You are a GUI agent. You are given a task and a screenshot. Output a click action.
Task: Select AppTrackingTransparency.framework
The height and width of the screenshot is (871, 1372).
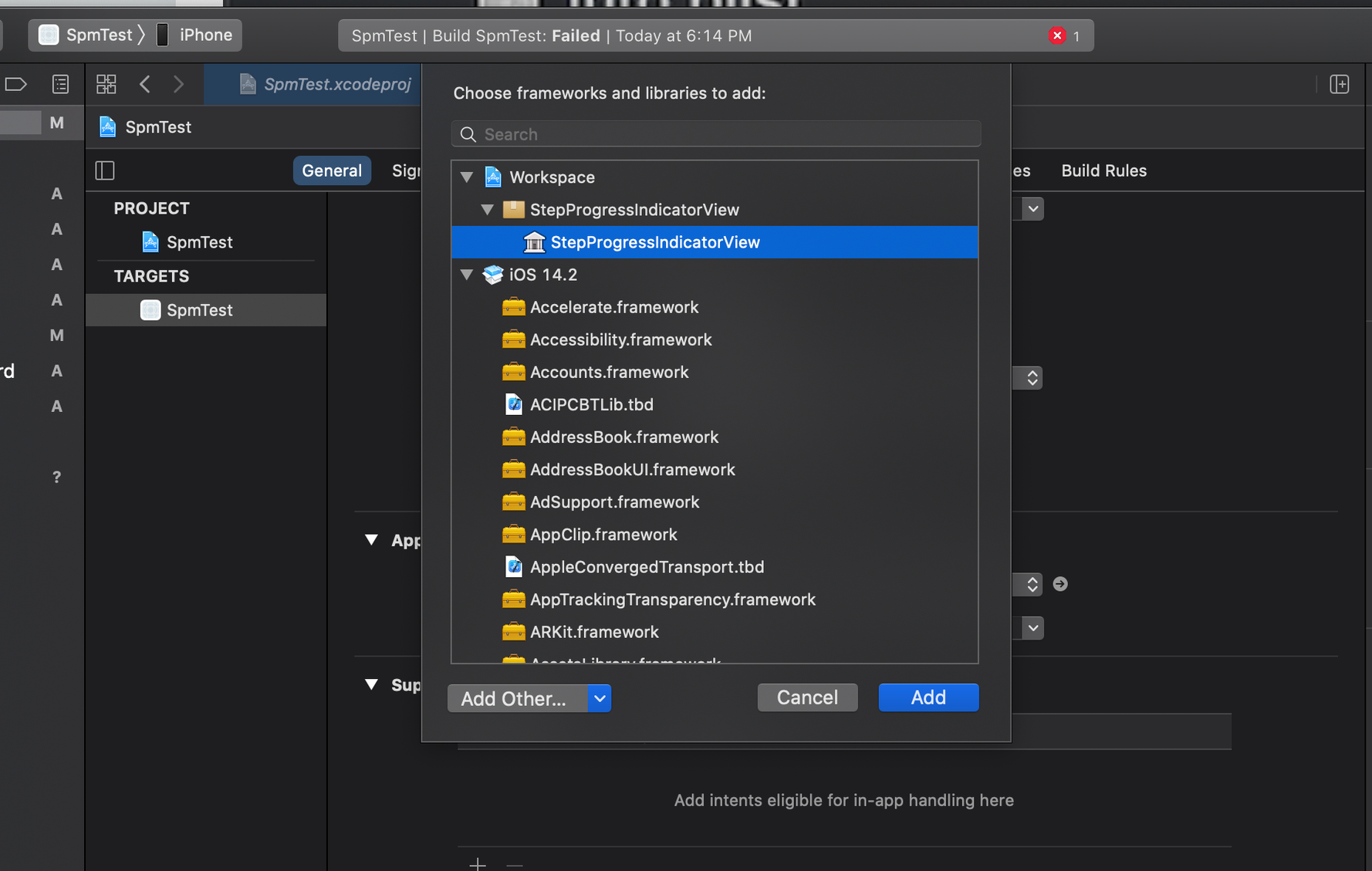[715, 599]
